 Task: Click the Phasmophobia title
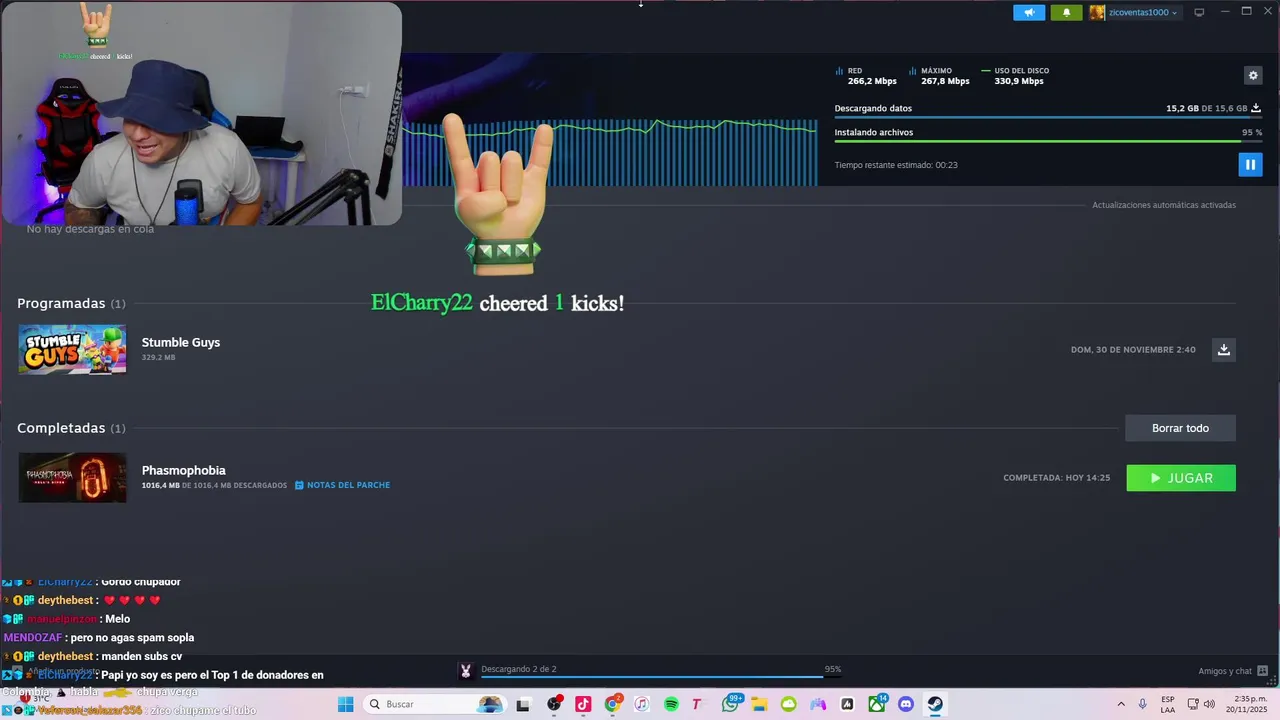click(183, 470)
